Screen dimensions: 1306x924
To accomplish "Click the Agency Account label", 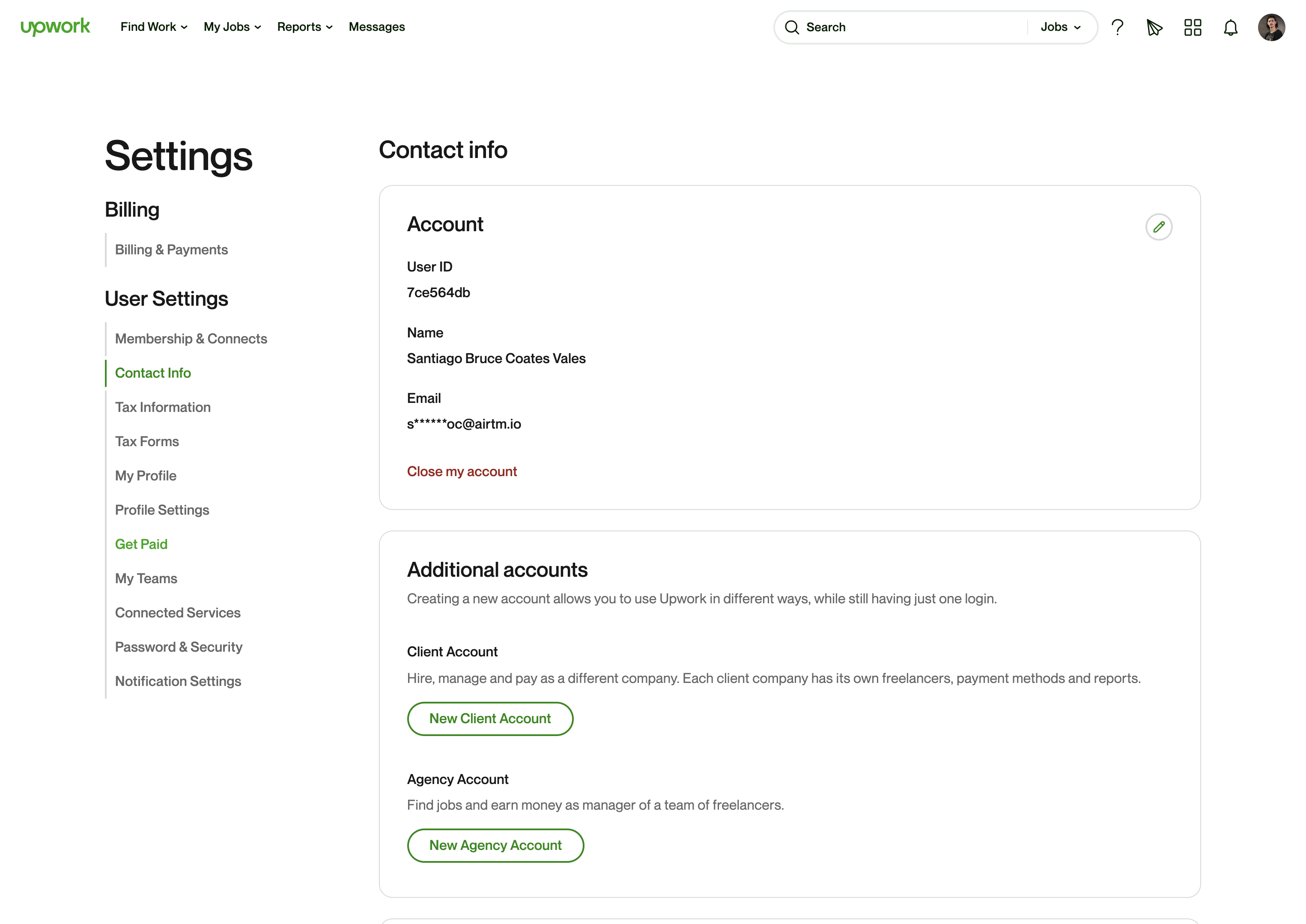I will [x=457, y=779].
